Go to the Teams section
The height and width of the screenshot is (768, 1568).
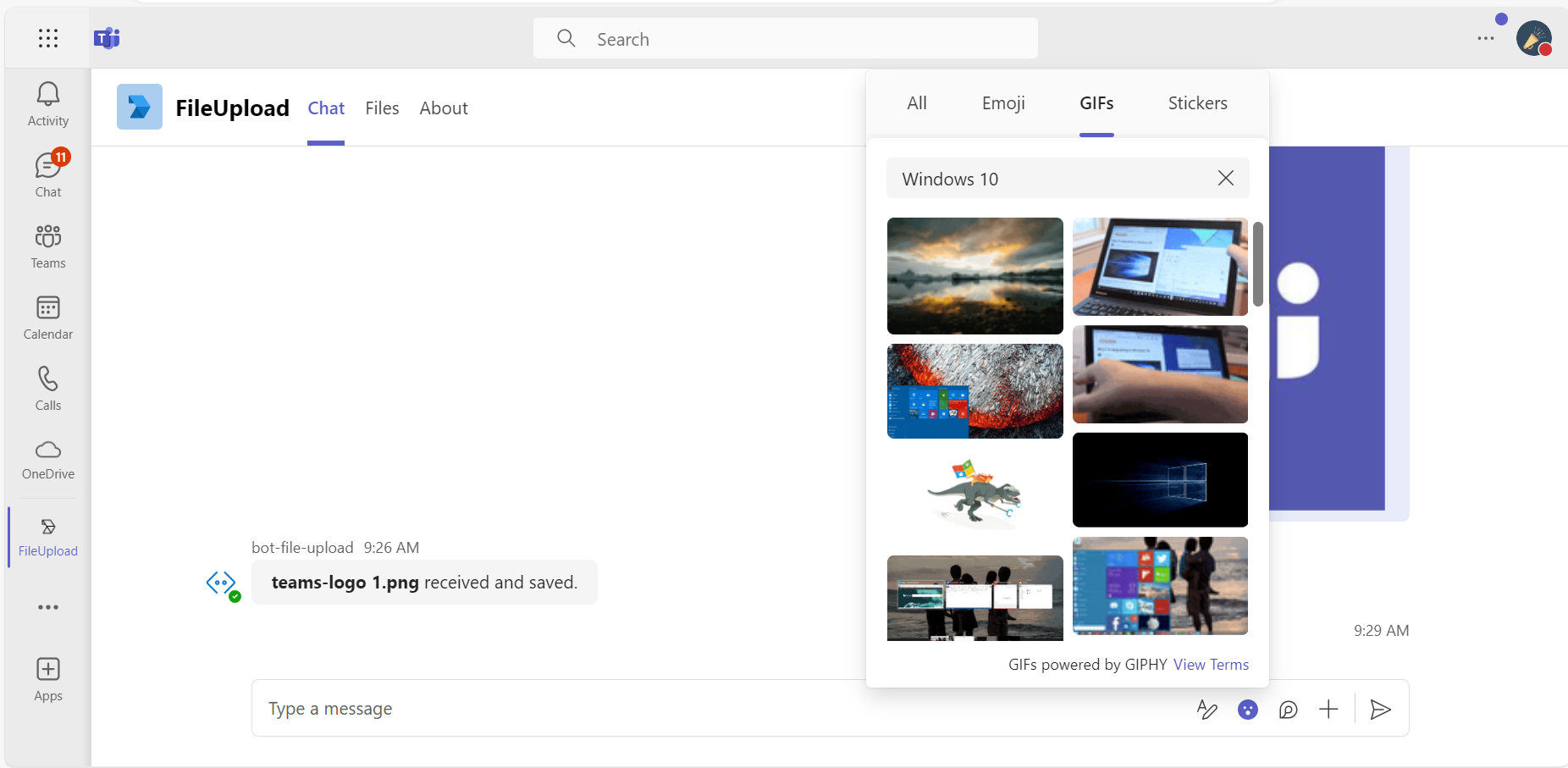click(48, 246)
